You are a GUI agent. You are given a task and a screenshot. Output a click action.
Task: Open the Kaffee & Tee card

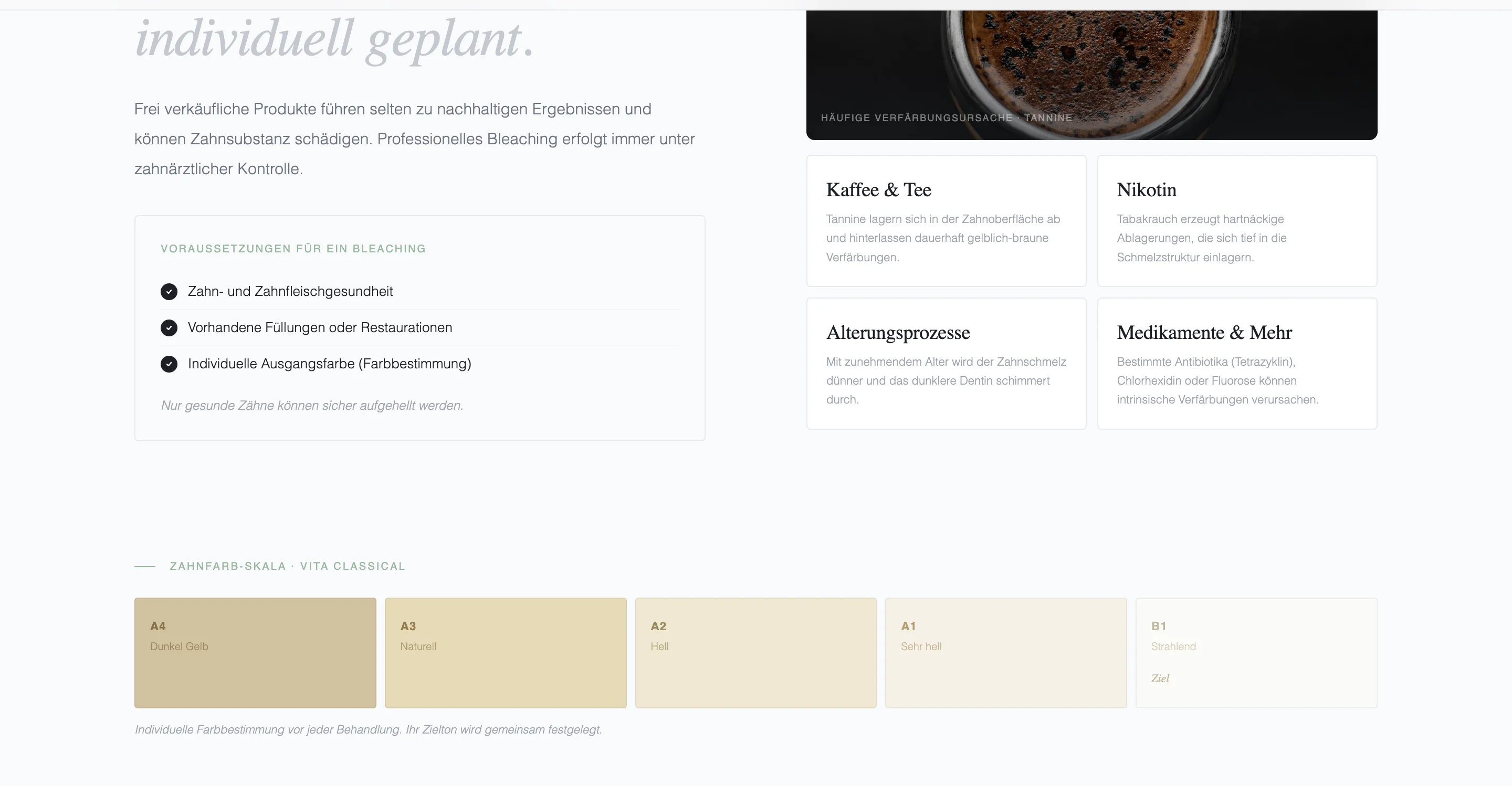coord(946,221)
